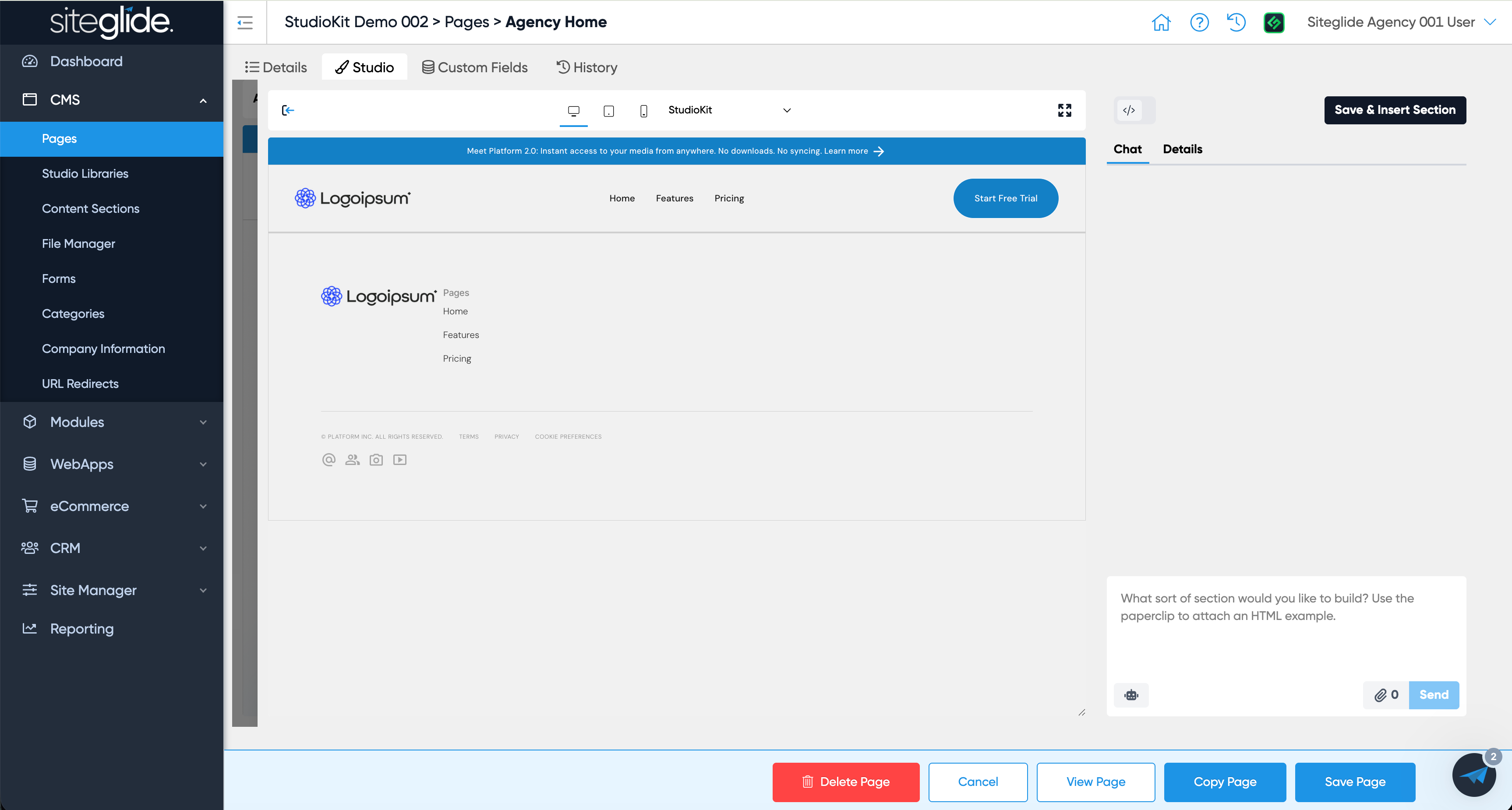
Task: Switch to the Custom Fields tab
Action: (475, 67)
